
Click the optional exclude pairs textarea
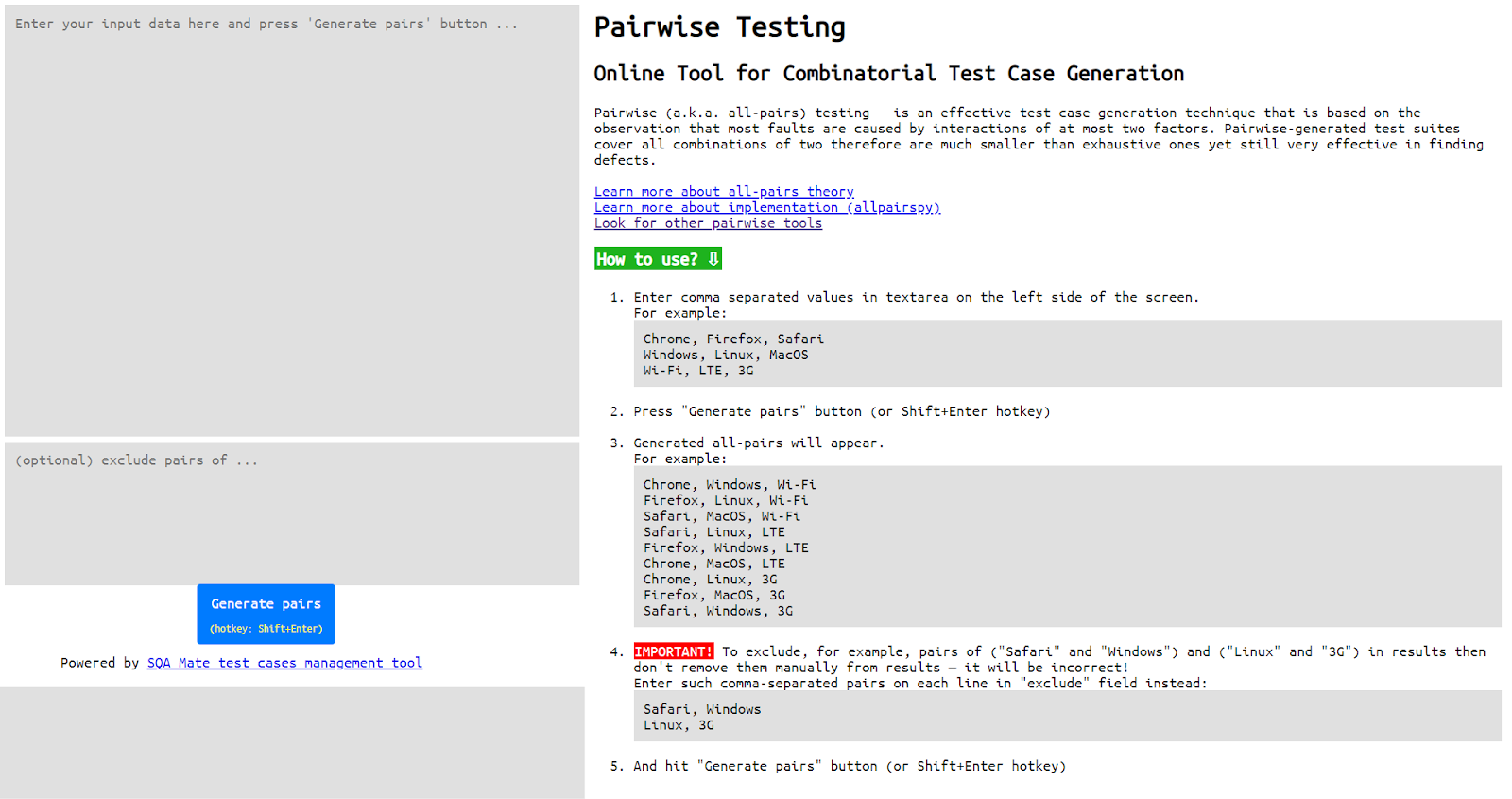tap(292, 513)
